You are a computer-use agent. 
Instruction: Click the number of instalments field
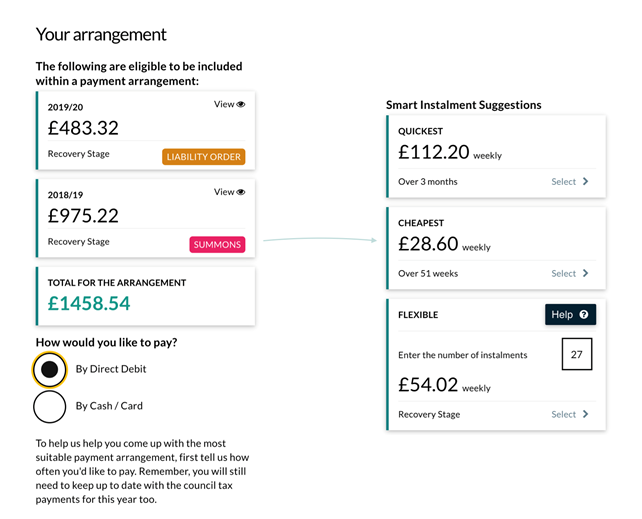coord(576,354)
